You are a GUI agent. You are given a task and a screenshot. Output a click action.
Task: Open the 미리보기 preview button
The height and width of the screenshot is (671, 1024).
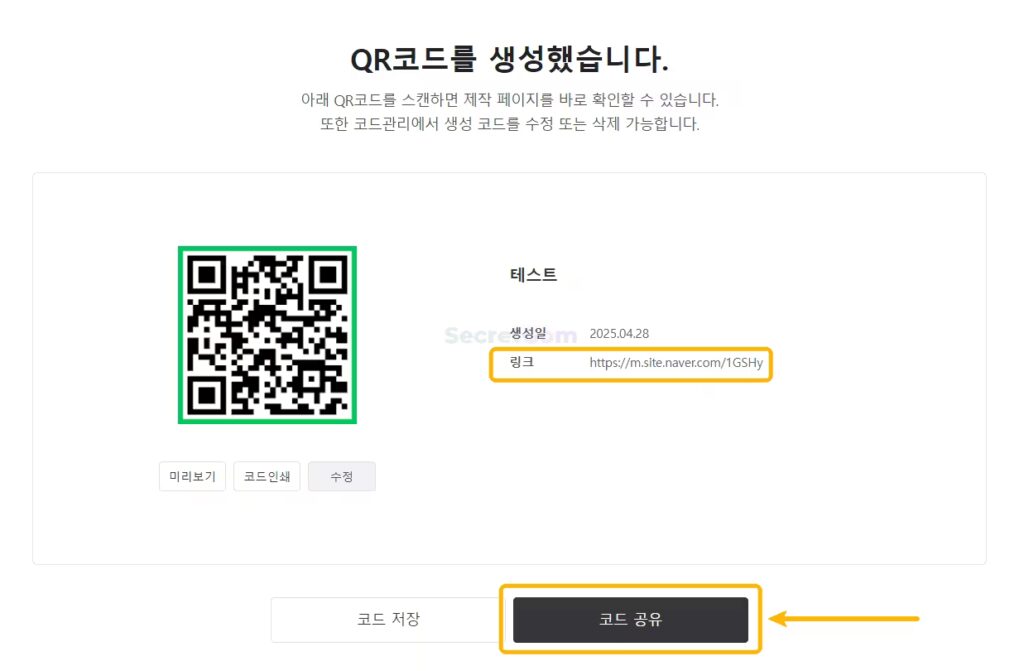point(192,476)
